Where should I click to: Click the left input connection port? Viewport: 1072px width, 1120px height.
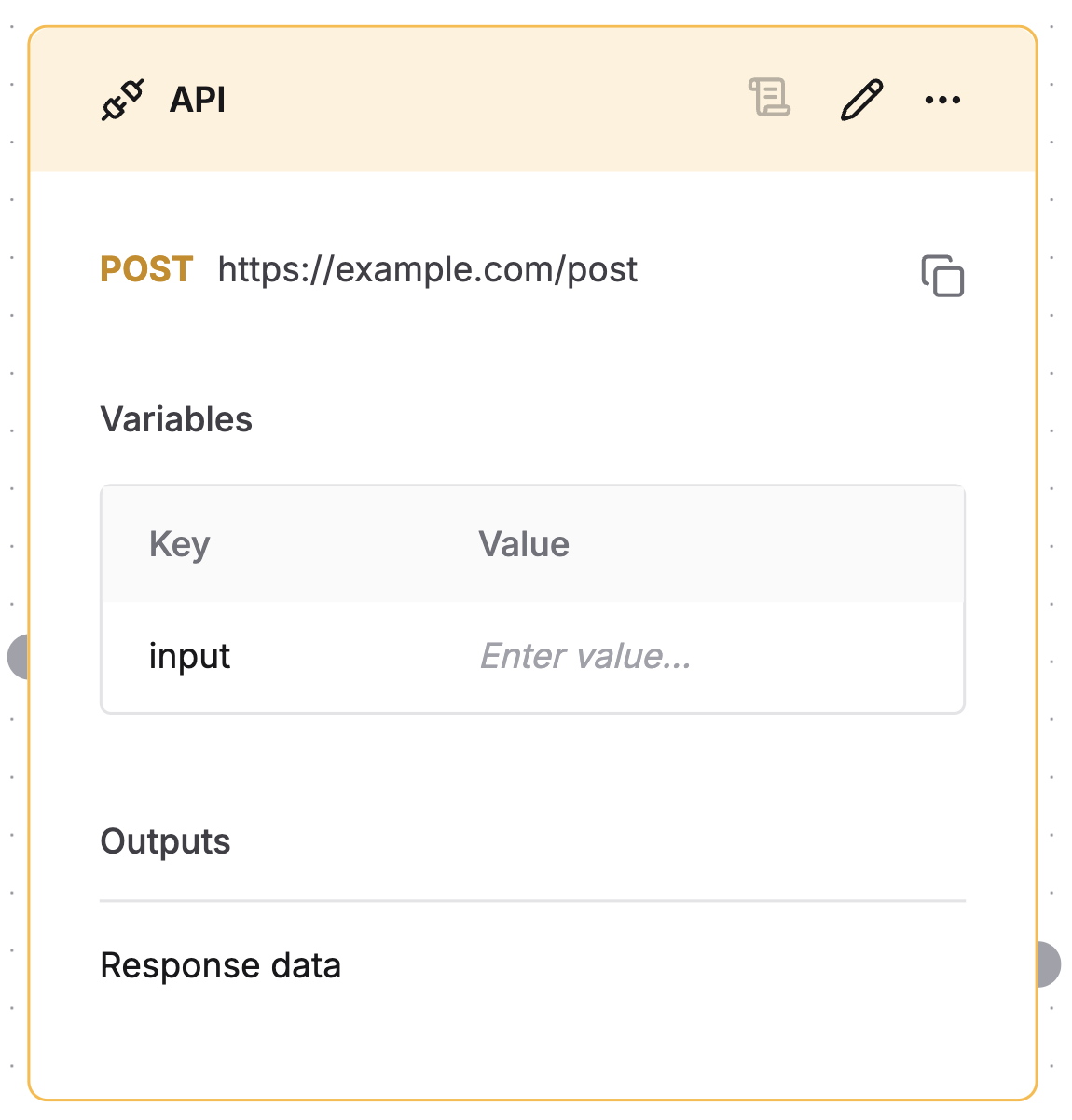click(19, 657)
